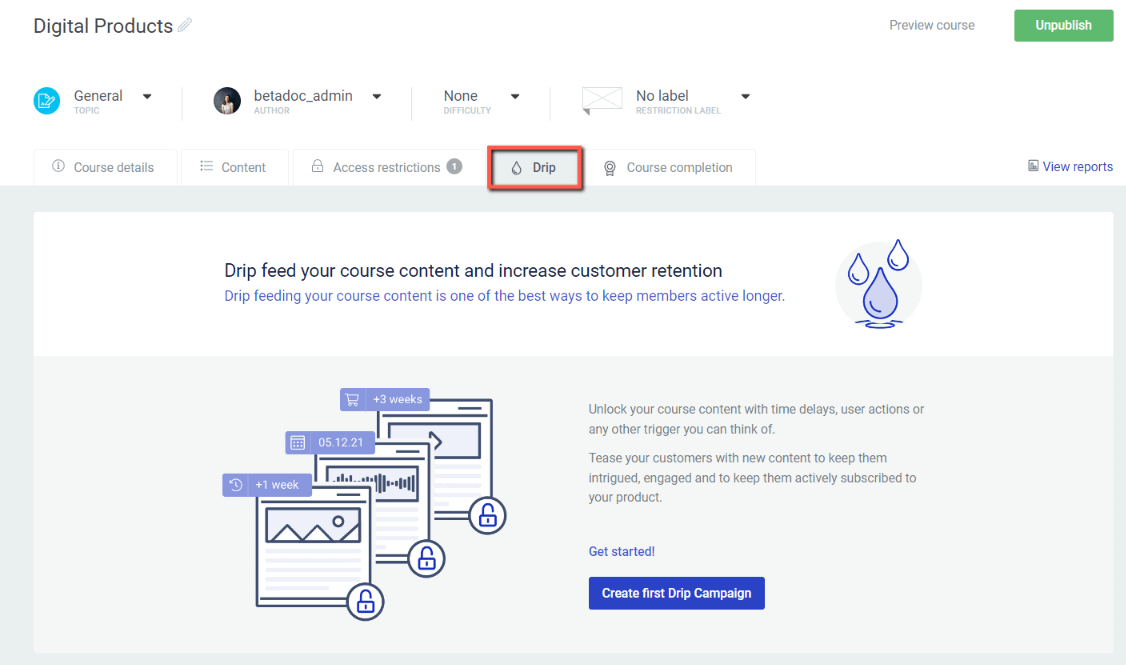This screenshot has width=1126, height=665.
Task: Click the betadoc_admin author avatar
Action: tap(227, 101)
